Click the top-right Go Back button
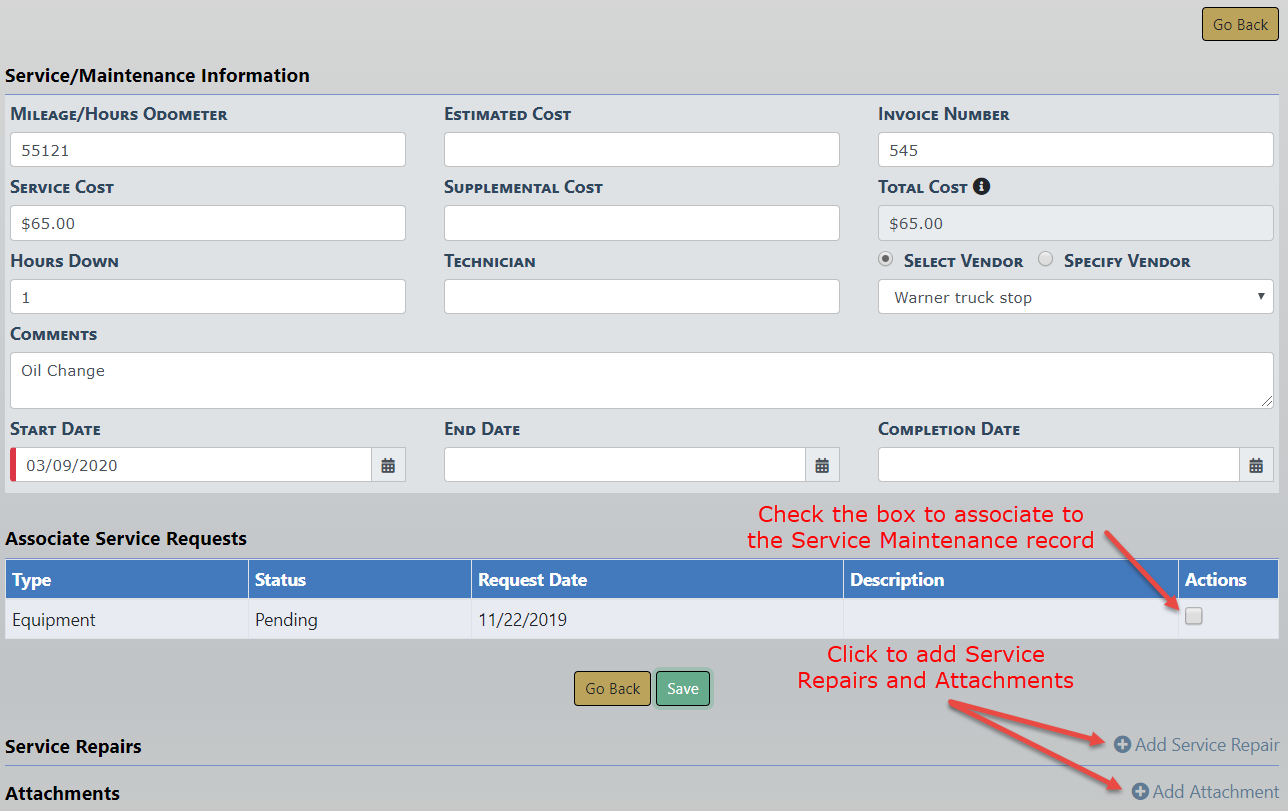The image size is (1288, 811). (1240, 25)
